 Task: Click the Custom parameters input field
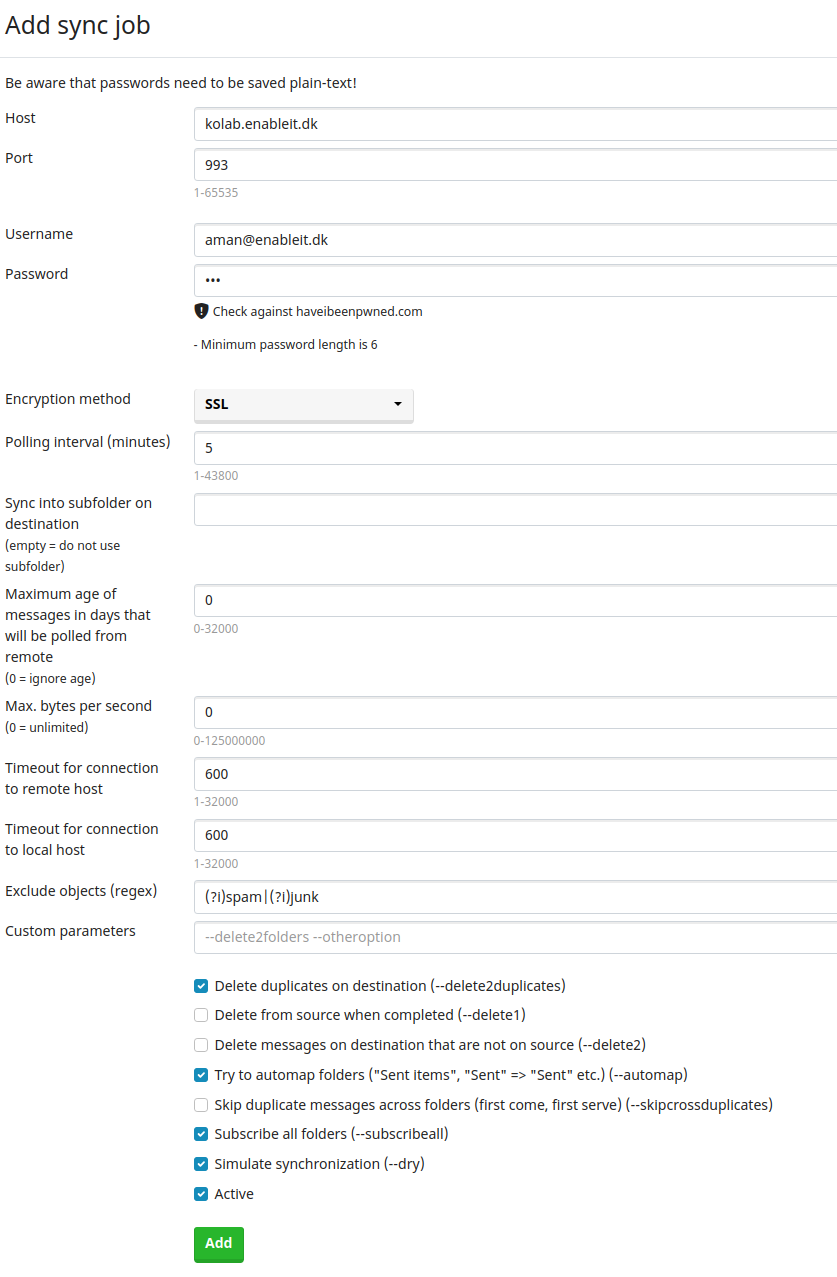[x=515, y=938]
